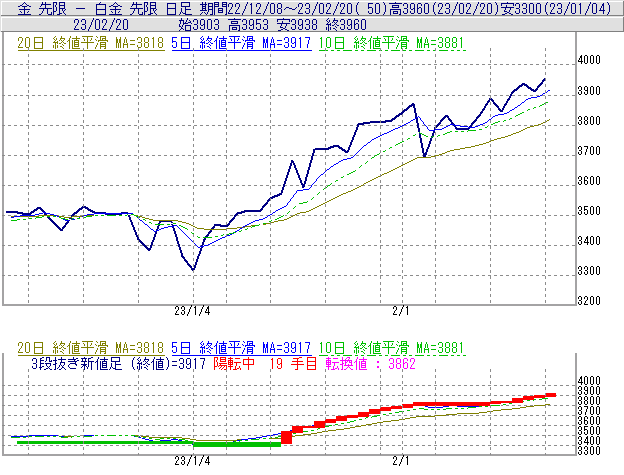Click the 3200 label on upper chart axis
This screenshot has height=475, width=624.
coord(589,301)
